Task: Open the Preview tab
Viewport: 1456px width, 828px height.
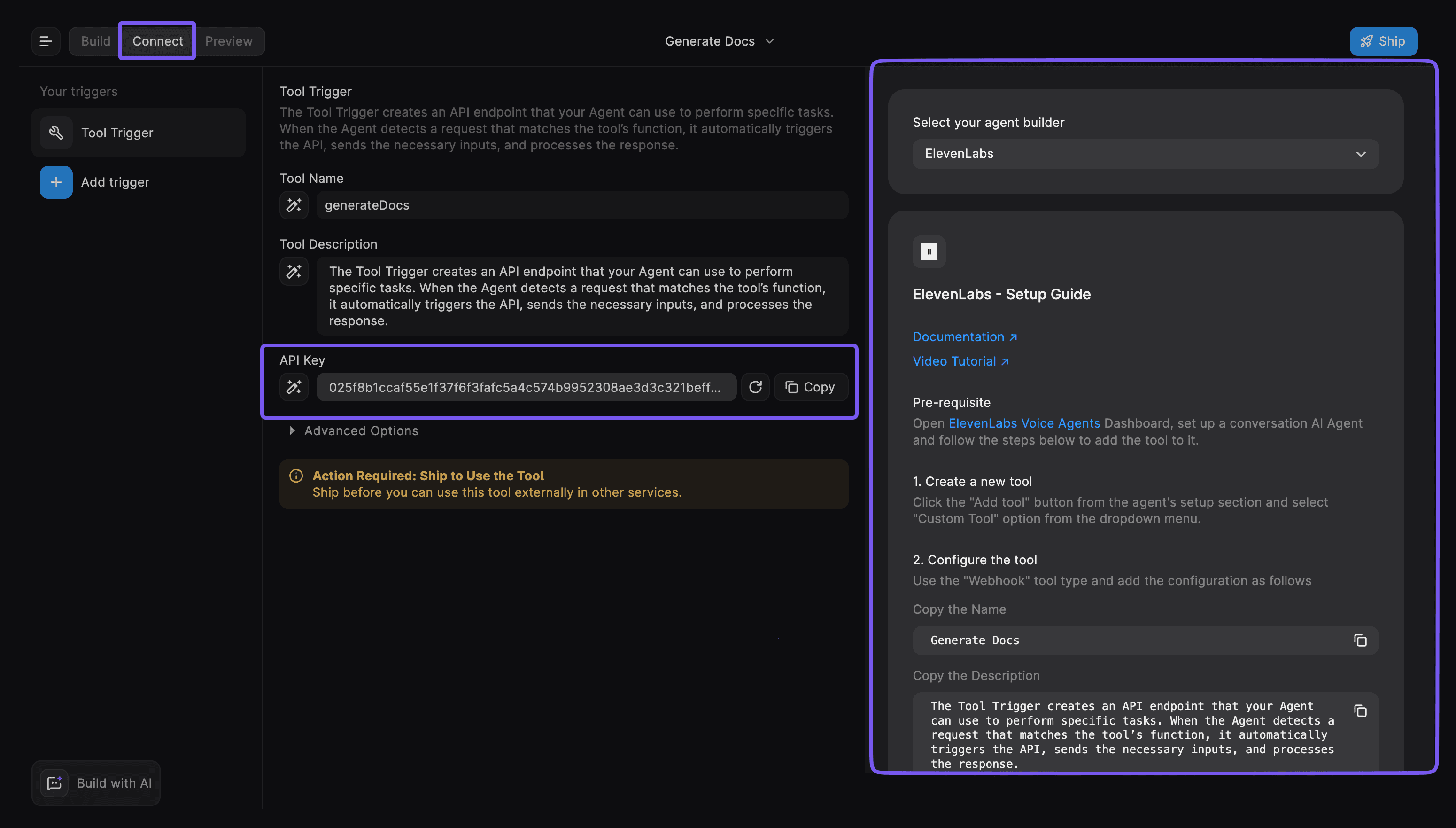Action: click(228, 41)
